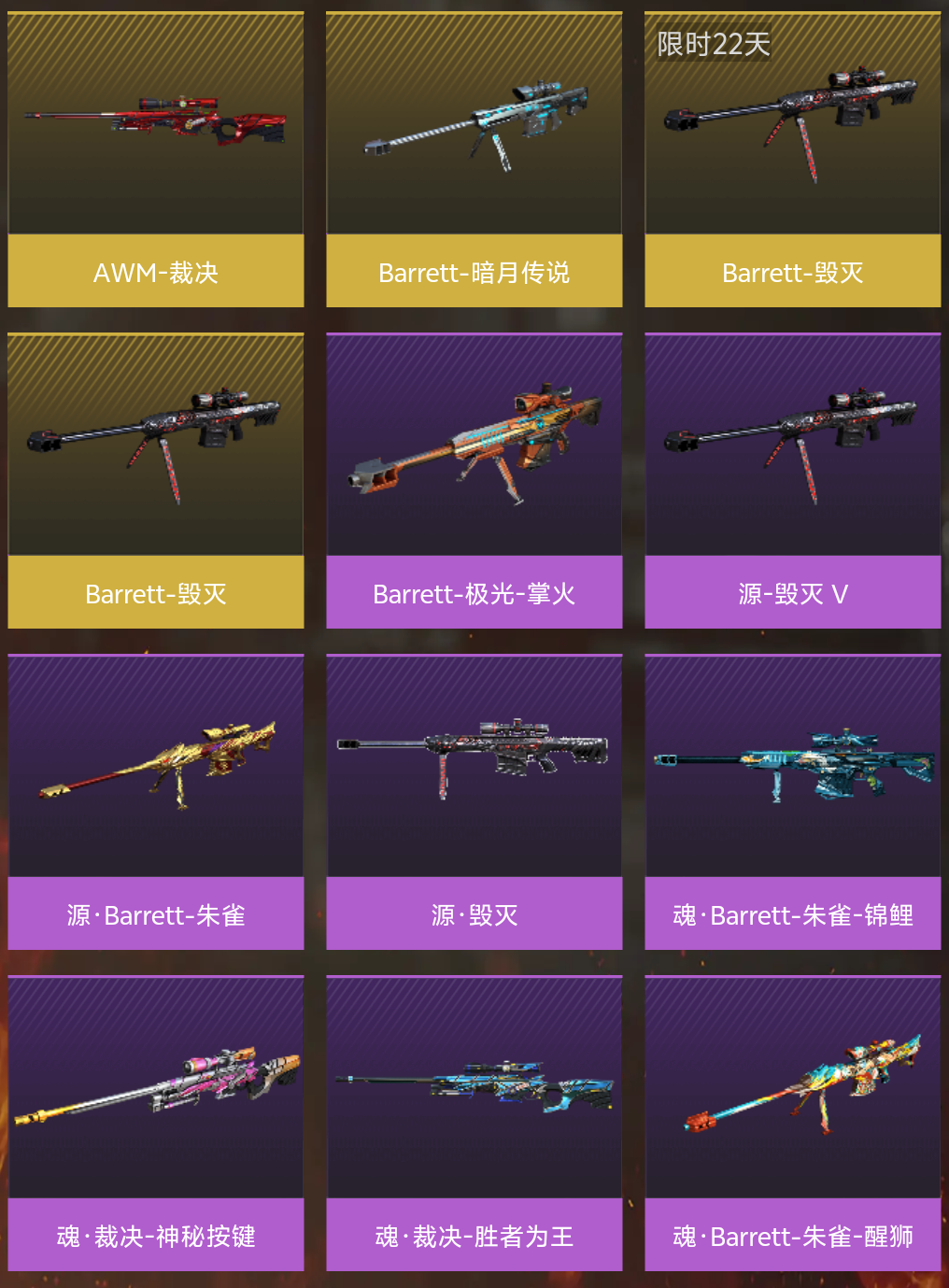This screenshot has height=1288, width=949.
Task: Click the Barrett-暗月传说 name label
Action: pos(474,272)
